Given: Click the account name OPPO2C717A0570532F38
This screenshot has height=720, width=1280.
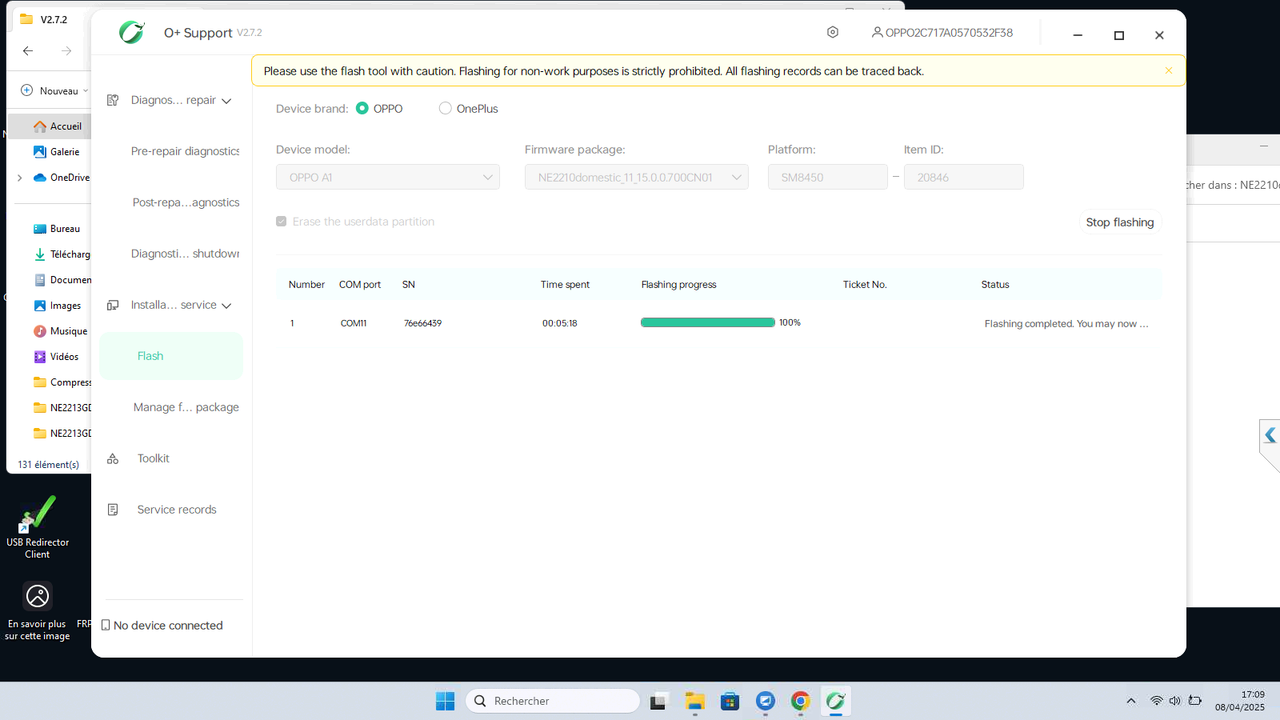Looking at the screenshot, I should (x=949, y=32).
